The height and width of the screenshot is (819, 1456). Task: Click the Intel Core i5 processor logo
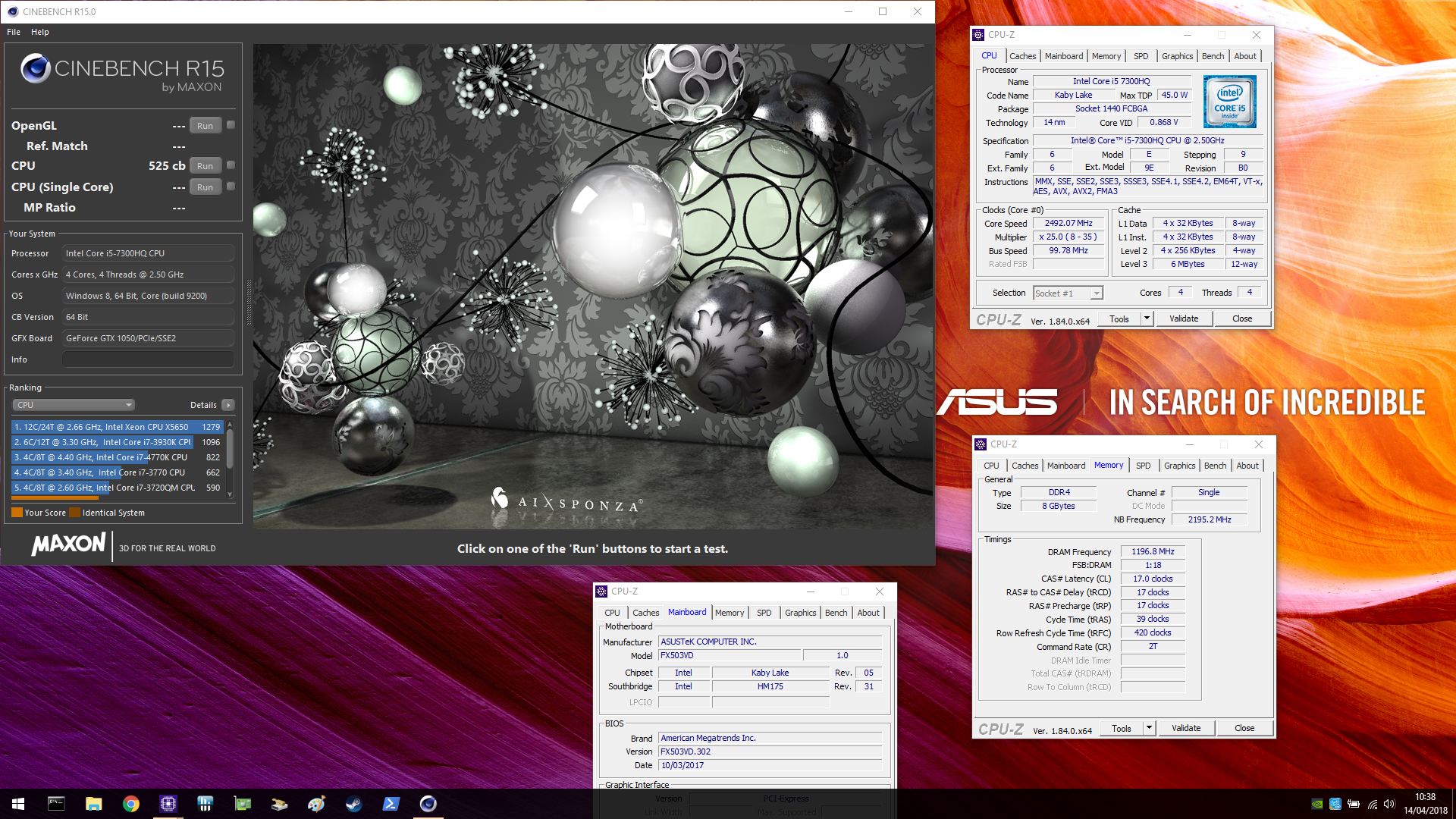coord(1229,102)
